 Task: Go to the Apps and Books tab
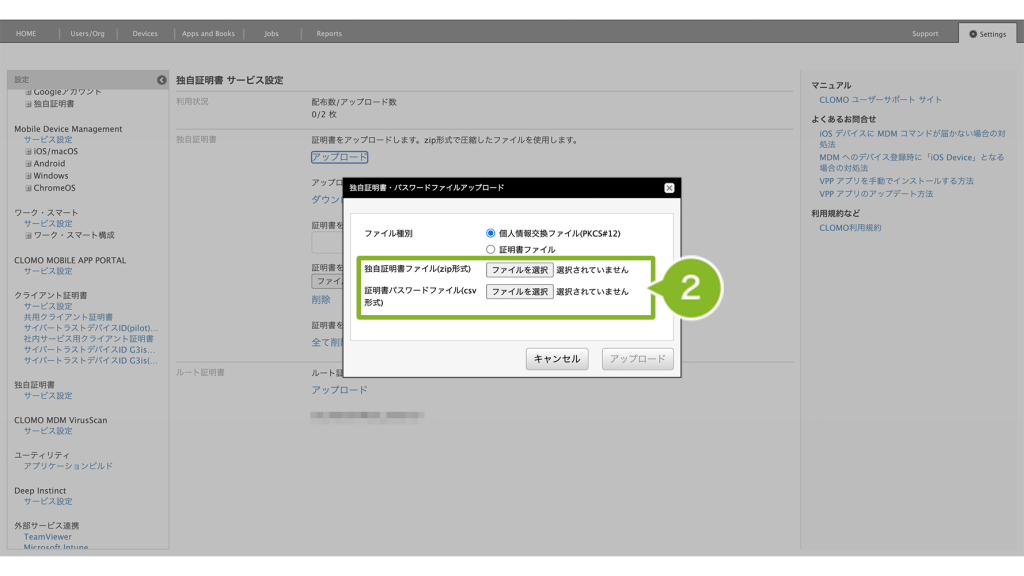pyautogui.click(x=208, y=34)
